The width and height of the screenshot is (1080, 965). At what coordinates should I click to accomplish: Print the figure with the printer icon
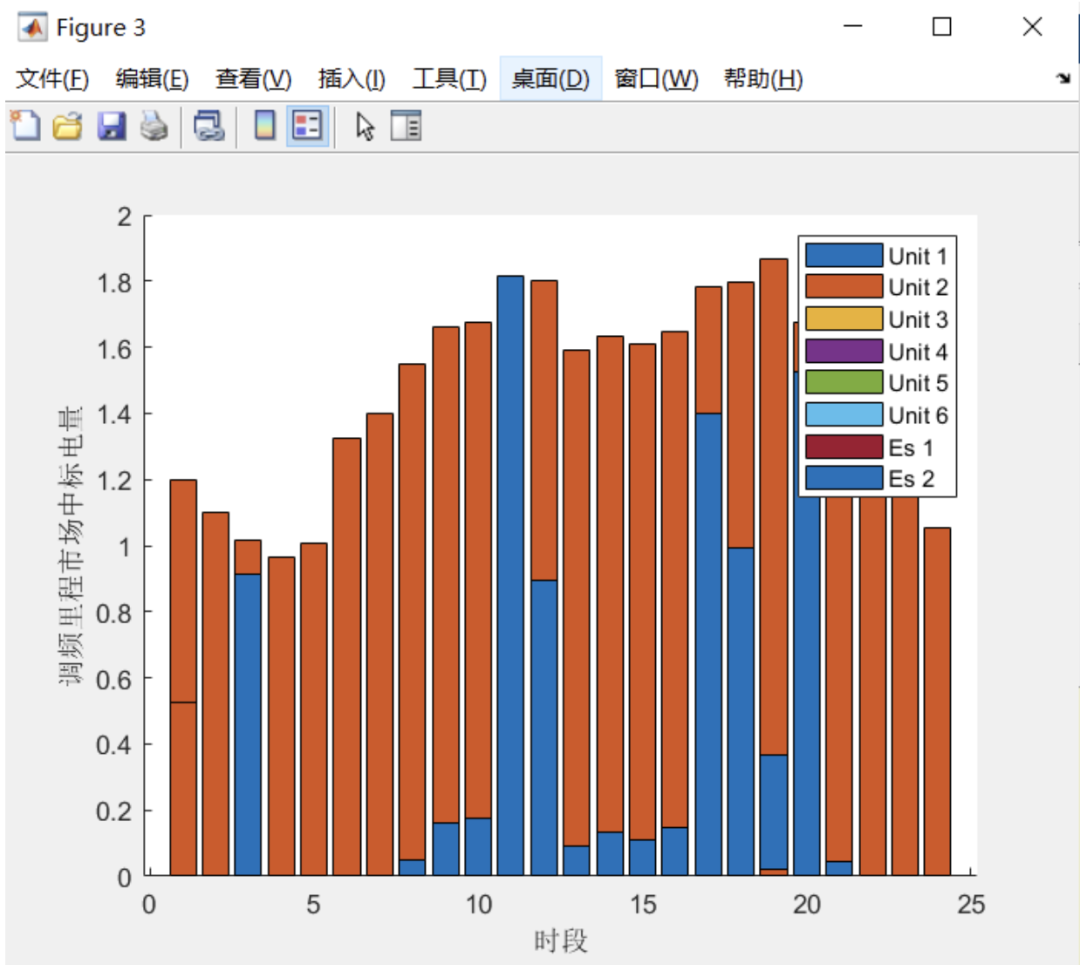pyautogui.click(x=154, y=127)
